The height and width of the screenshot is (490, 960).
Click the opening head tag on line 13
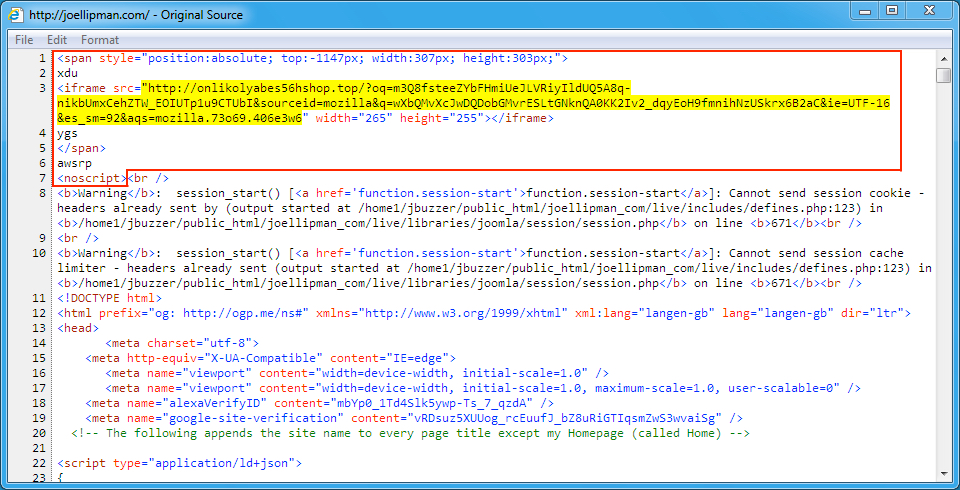coord(78,328)
